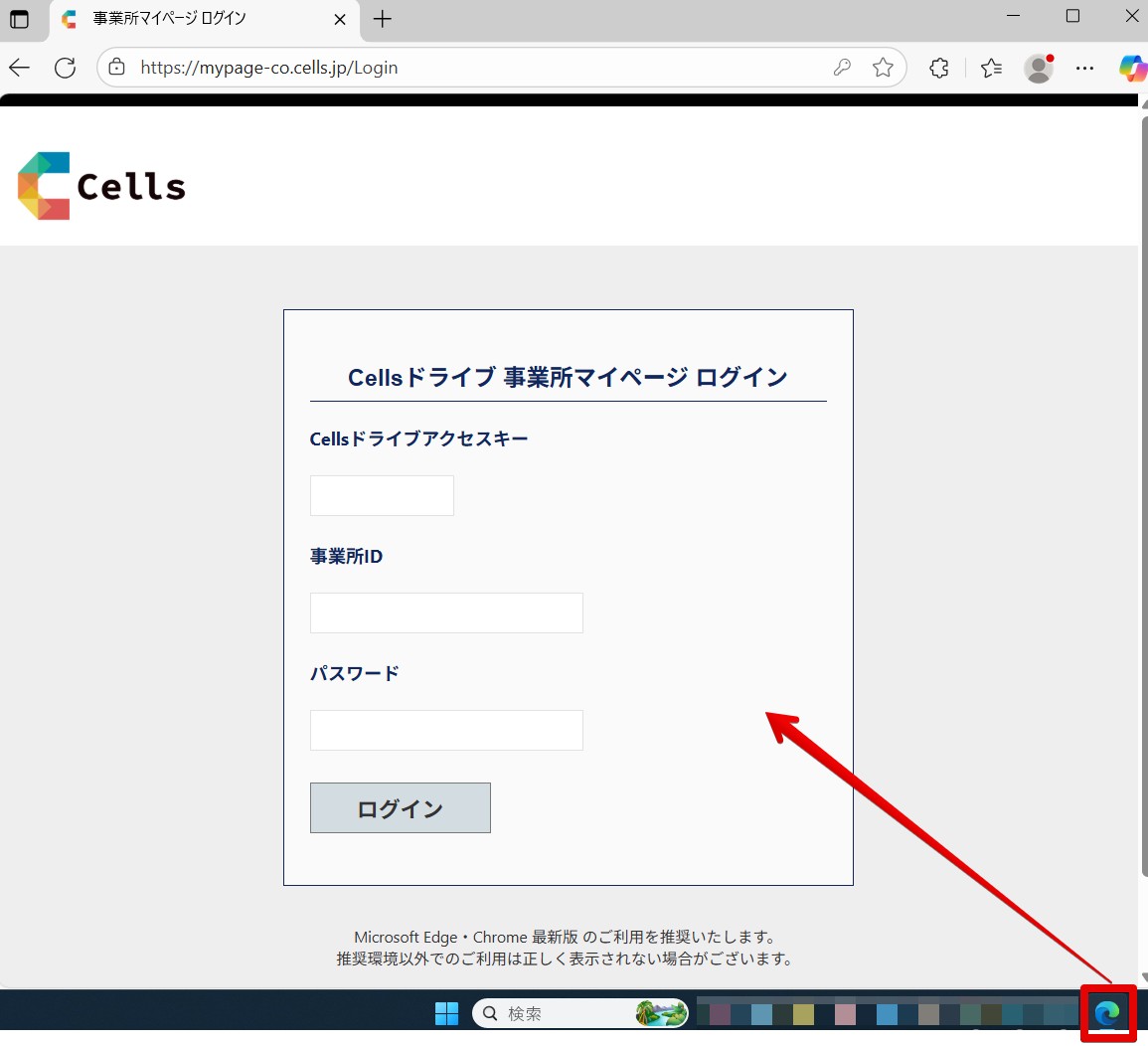Open a new tab with plus
Image resolution: width=1148 pixels, height=1046 pixels.
pyautogui.click(x=383, y=19)
